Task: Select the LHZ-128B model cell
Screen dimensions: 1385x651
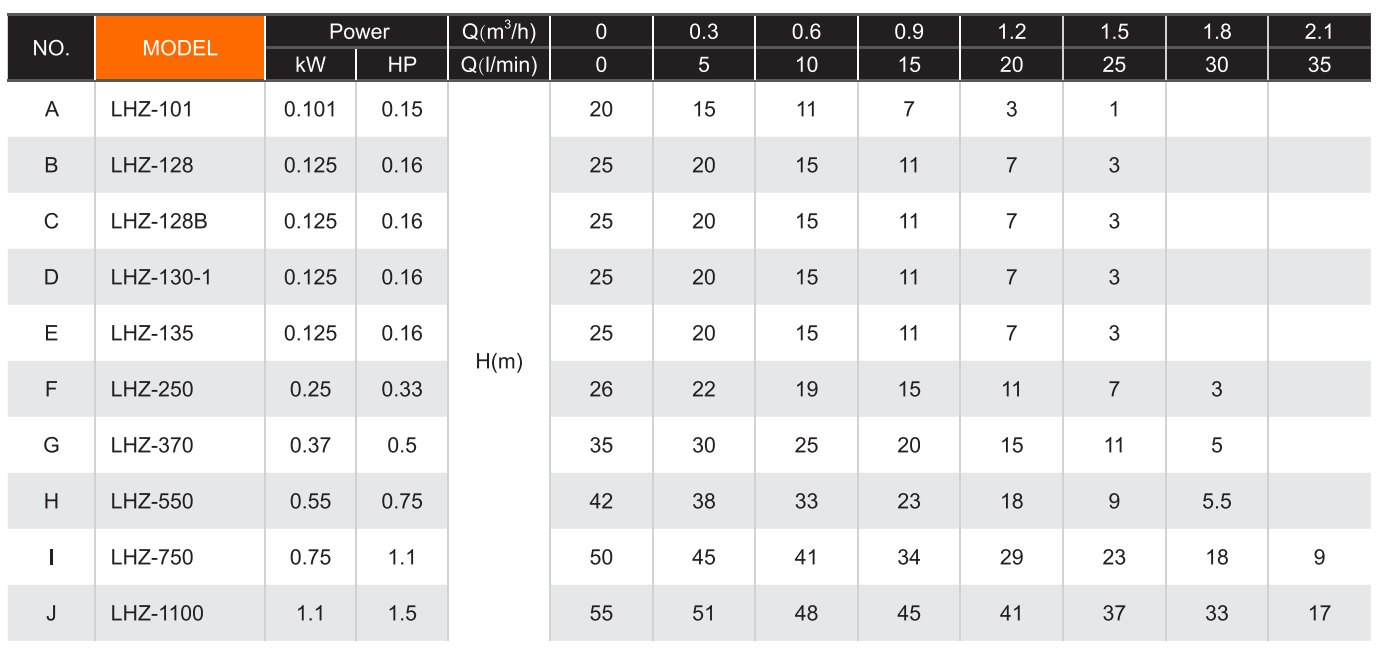Action: tap(159, 221)
